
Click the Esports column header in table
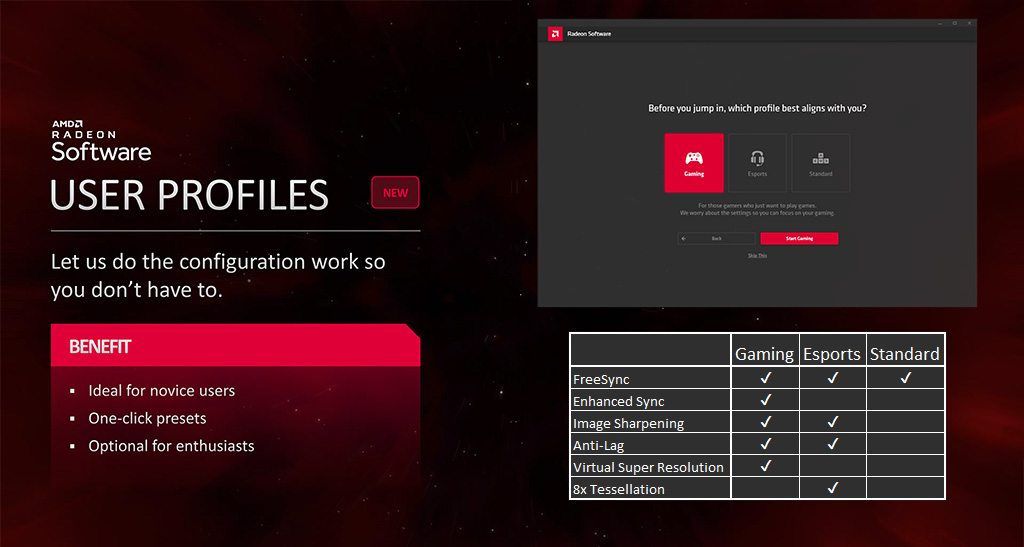(832, 354)
